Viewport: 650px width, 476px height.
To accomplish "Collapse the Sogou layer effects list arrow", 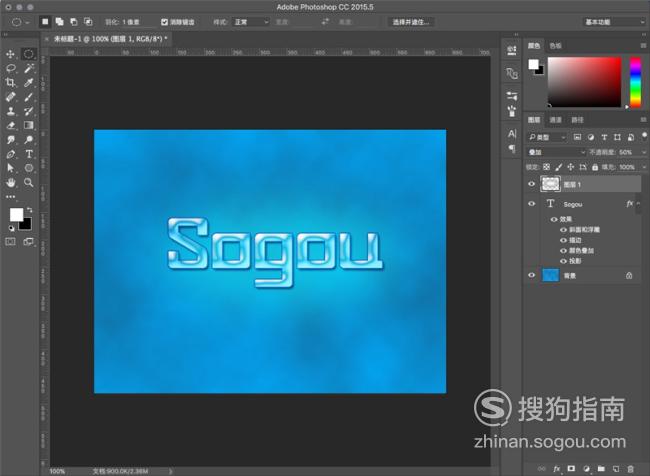I will [639, 204].
